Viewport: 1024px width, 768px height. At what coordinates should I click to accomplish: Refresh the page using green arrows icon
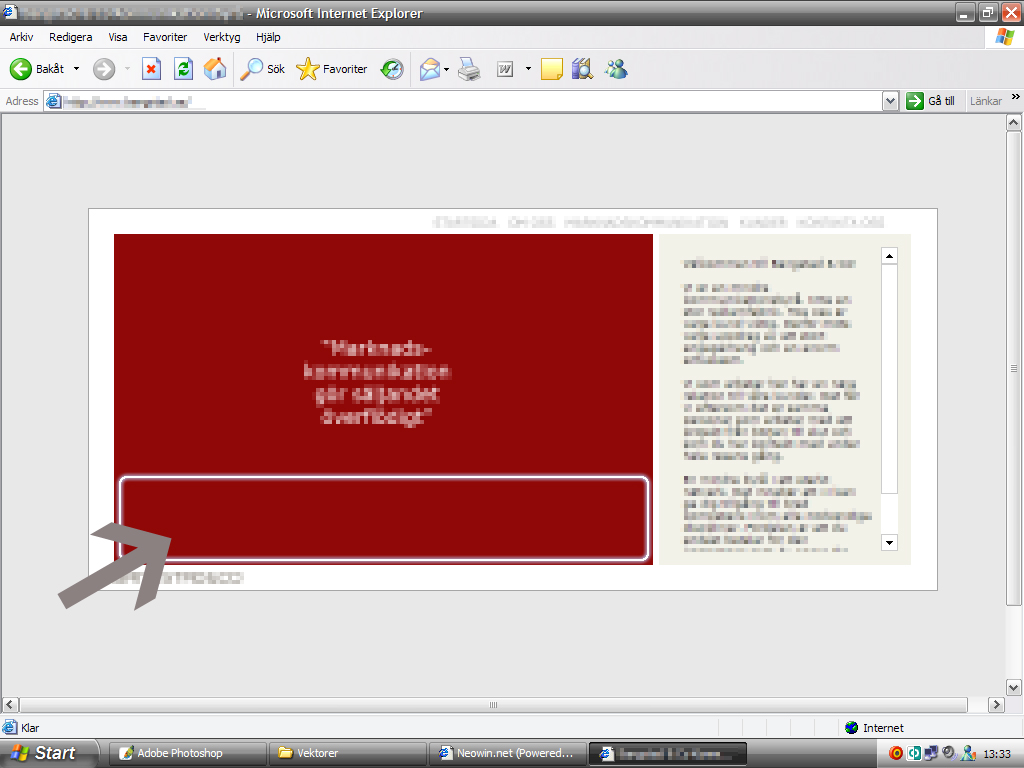pos(184,69)
